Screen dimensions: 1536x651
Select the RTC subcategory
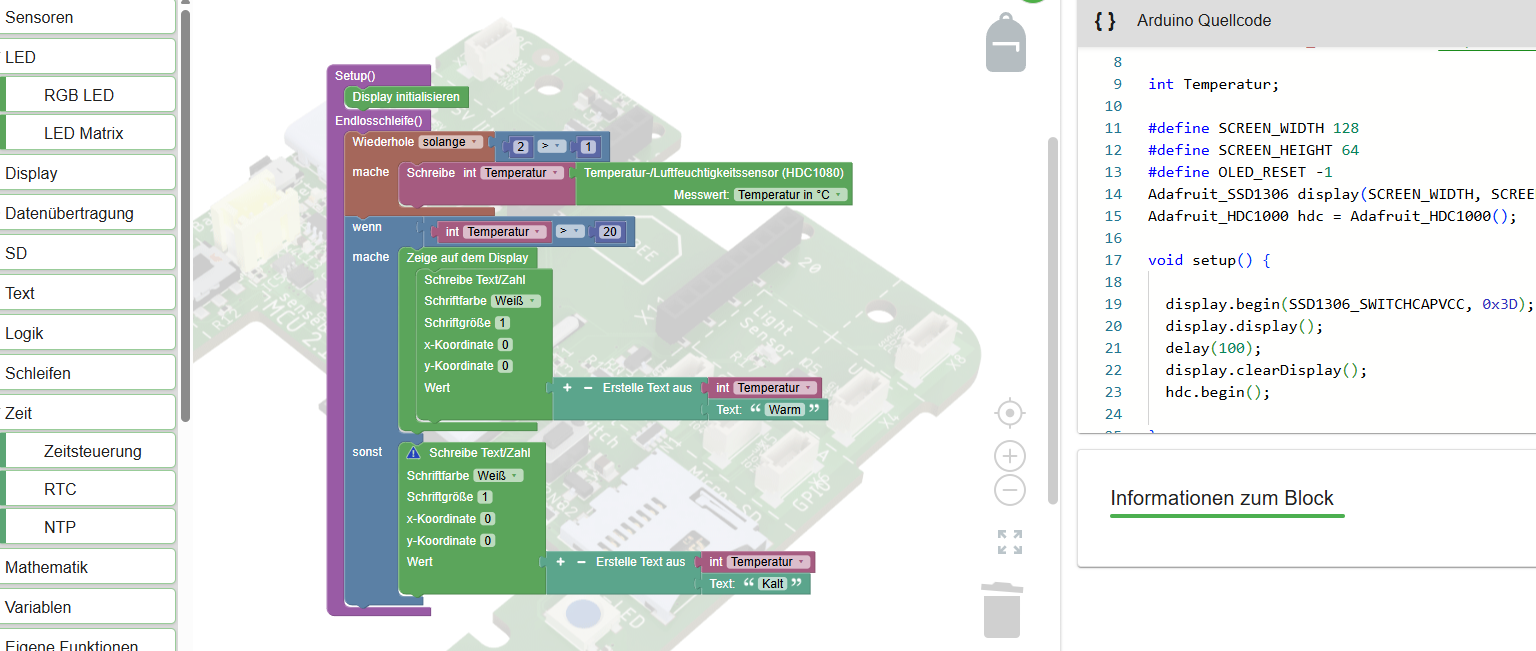click(88, 490)
